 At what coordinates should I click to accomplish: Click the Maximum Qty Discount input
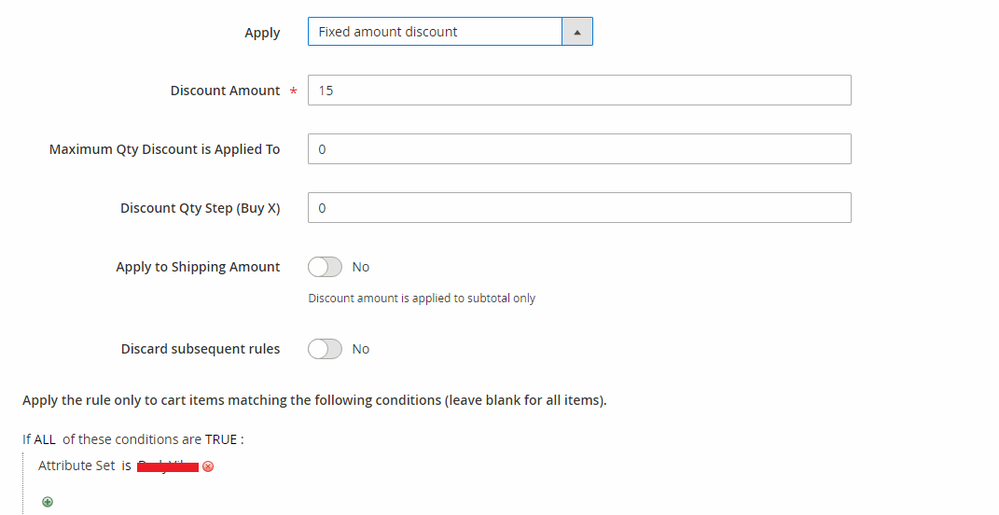coord(579,149)
